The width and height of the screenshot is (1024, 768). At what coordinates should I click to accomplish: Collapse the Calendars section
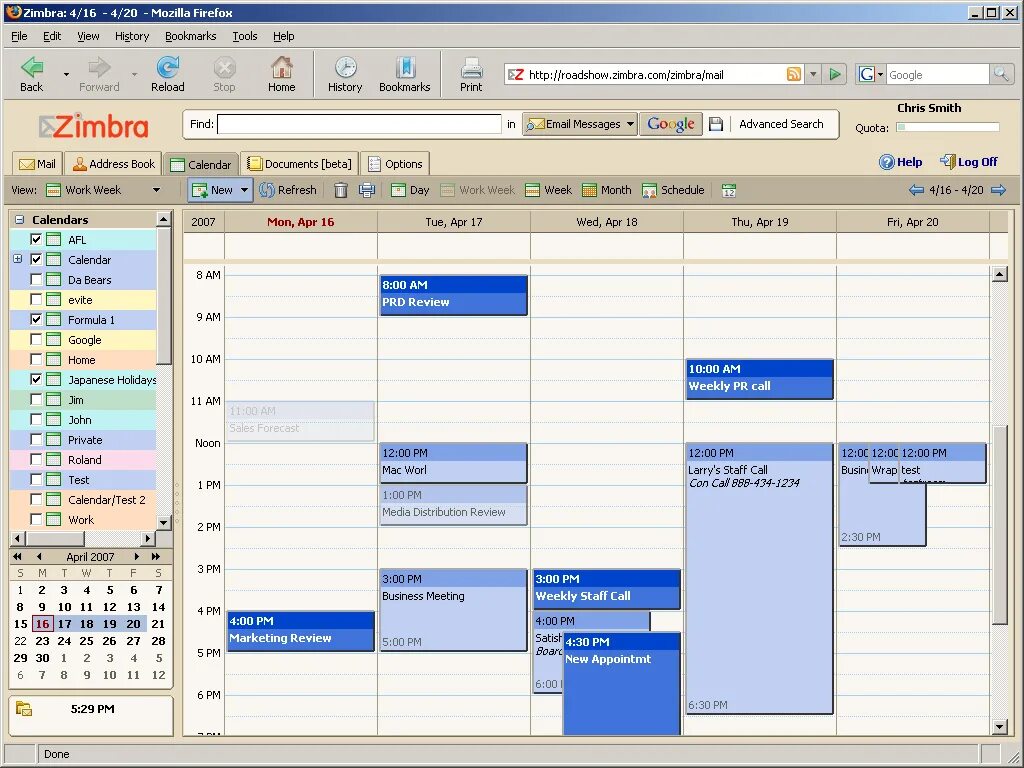pos(19,220)
